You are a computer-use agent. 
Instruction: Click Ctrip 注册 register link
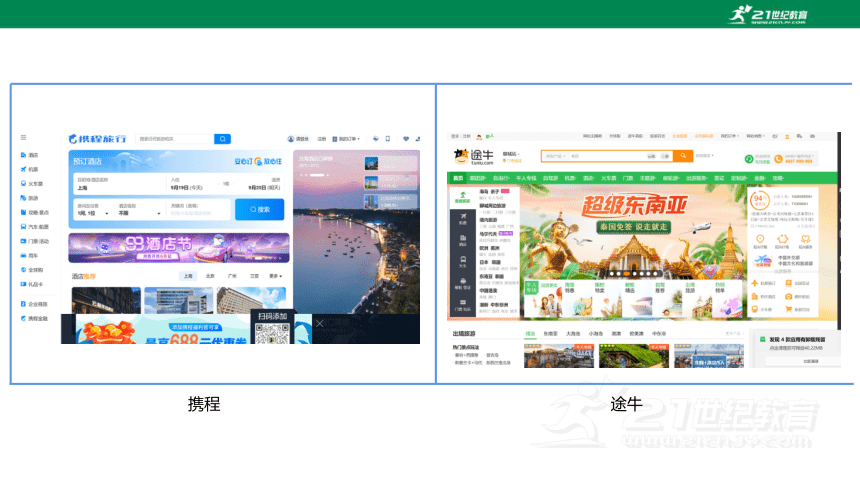click(x=321, y=139)
